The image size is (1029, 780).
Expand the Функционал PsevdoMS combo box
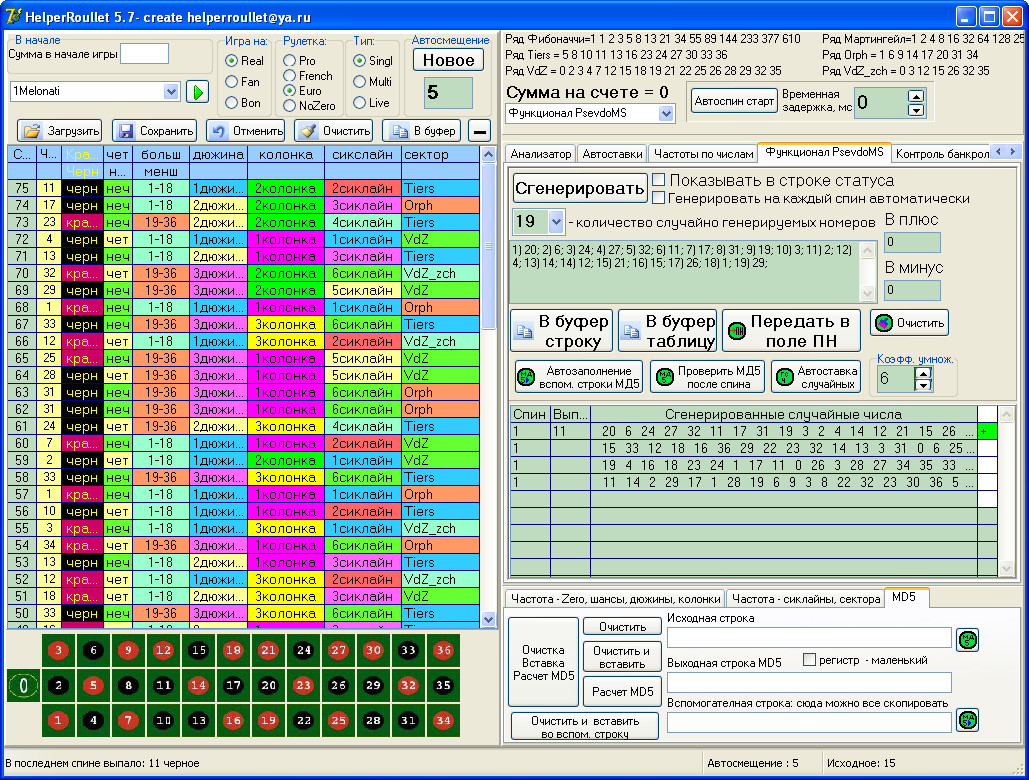666,113
